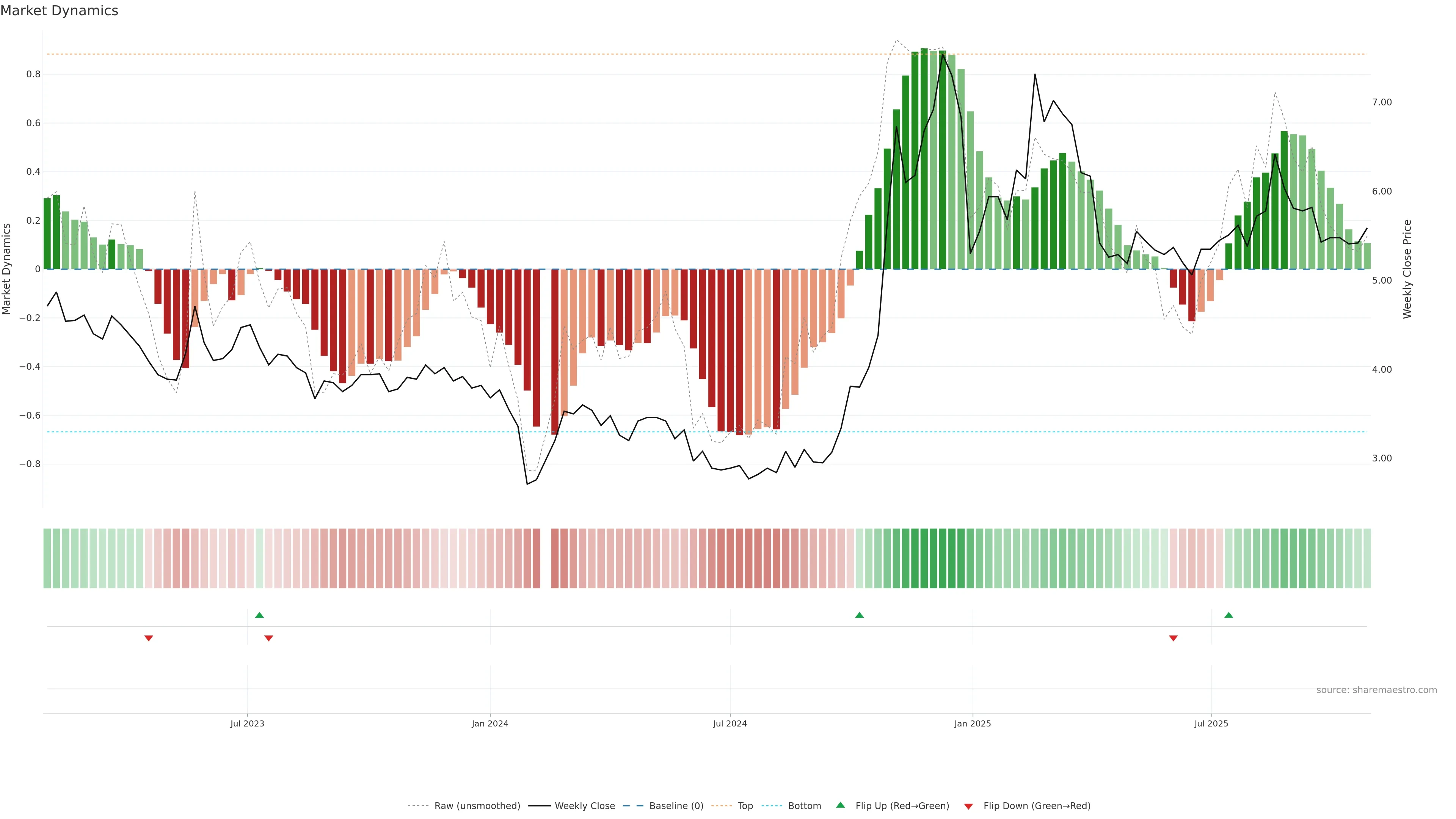This screenshot has width=1456, height=819.
Task: Toggle the Weekly Close legend entry
Action: pos(584,806)
